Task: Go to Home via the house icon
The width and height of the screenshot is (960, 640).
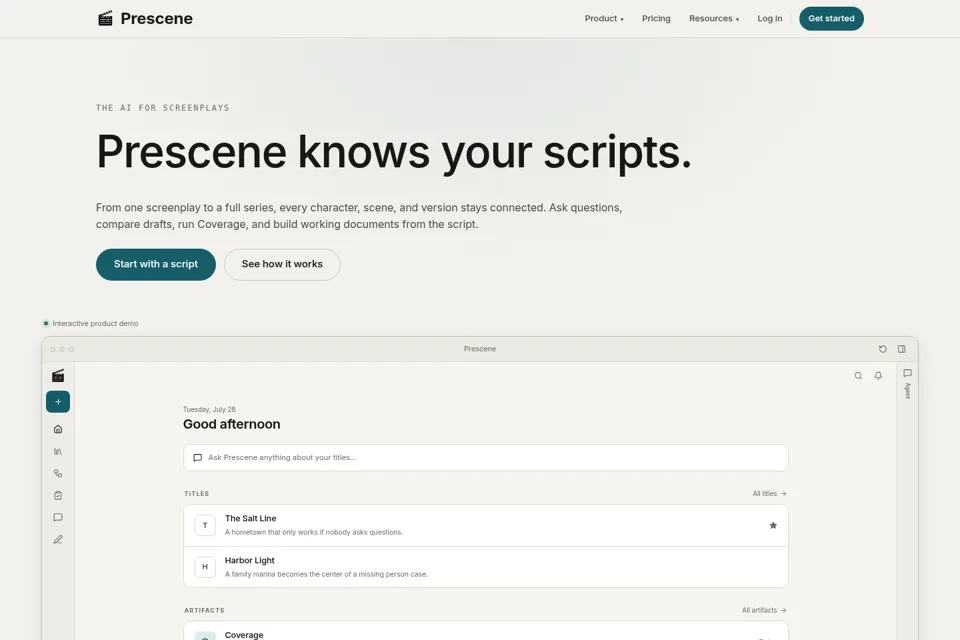Action: (x=58, y=429)
